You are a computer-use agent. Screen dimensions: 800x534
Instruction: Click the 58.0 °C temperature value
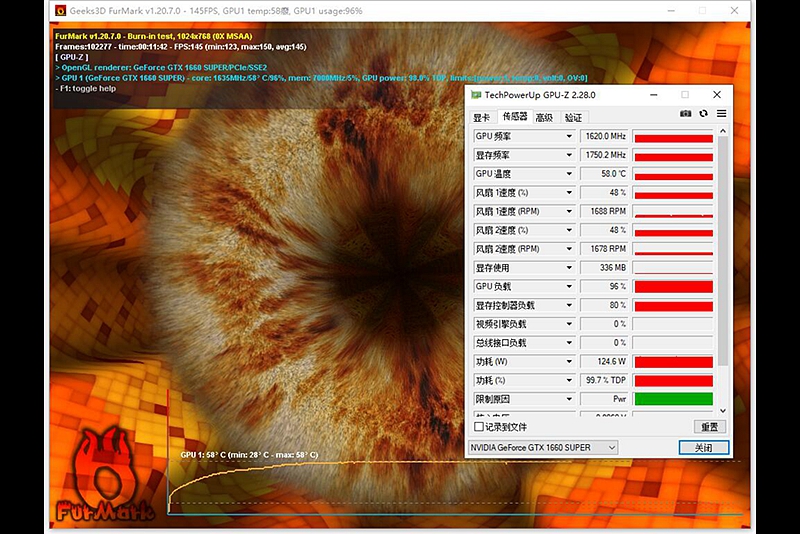[605, 174]
